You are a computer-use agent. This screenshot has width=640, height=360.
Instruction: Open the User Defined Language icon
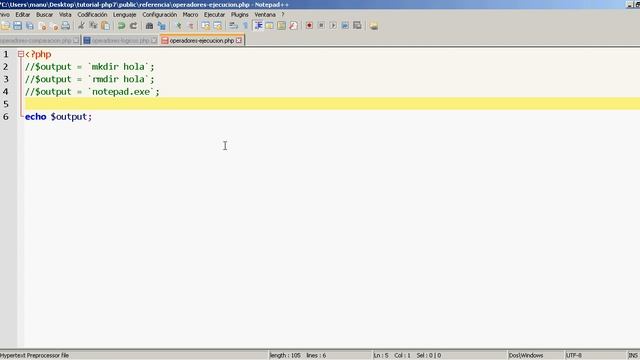(269, 26)
